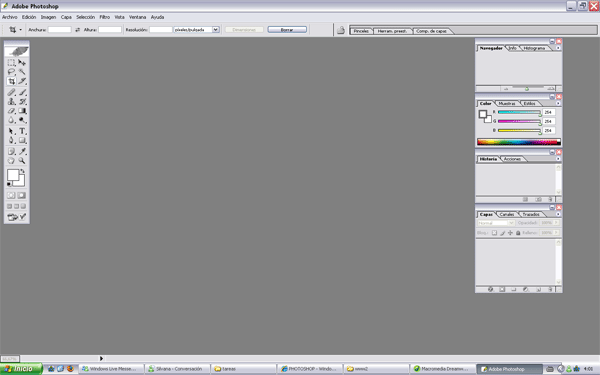This screenshot has width=600, height=375.
Task: Select the Rectangular Marquee tool
Action: tap(11, 63)
